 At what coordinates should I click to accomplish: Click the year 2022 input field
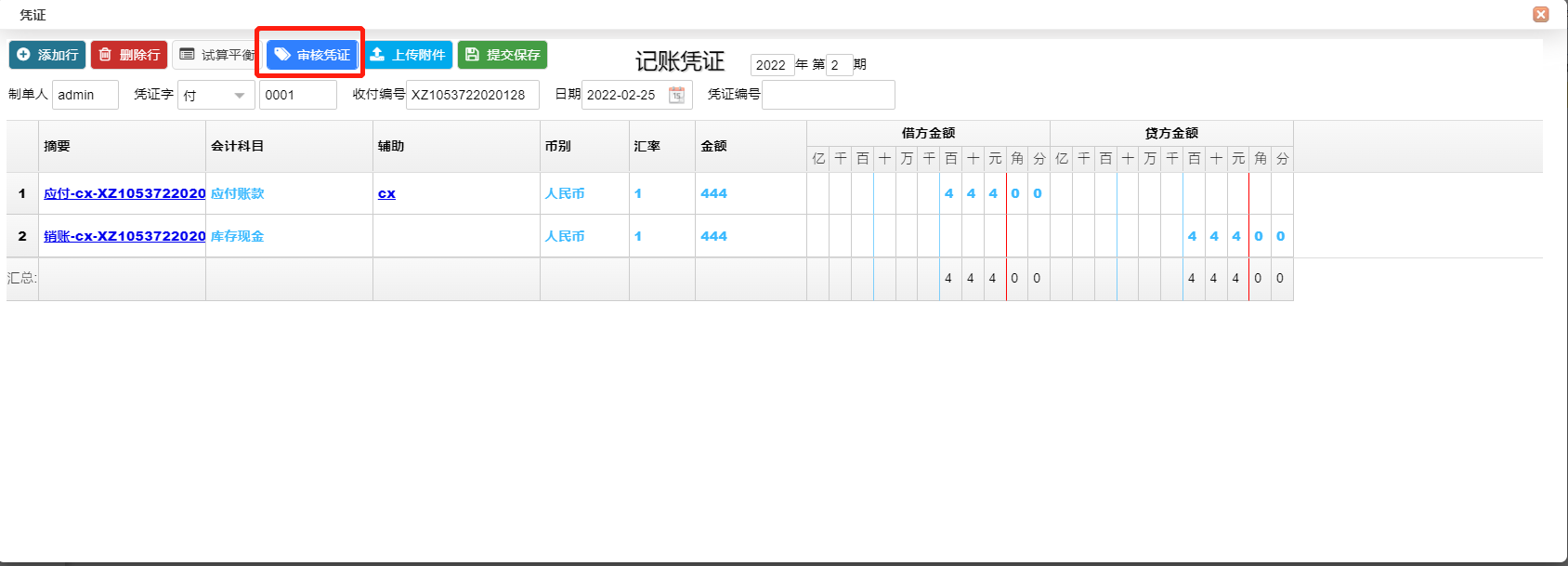771,65
